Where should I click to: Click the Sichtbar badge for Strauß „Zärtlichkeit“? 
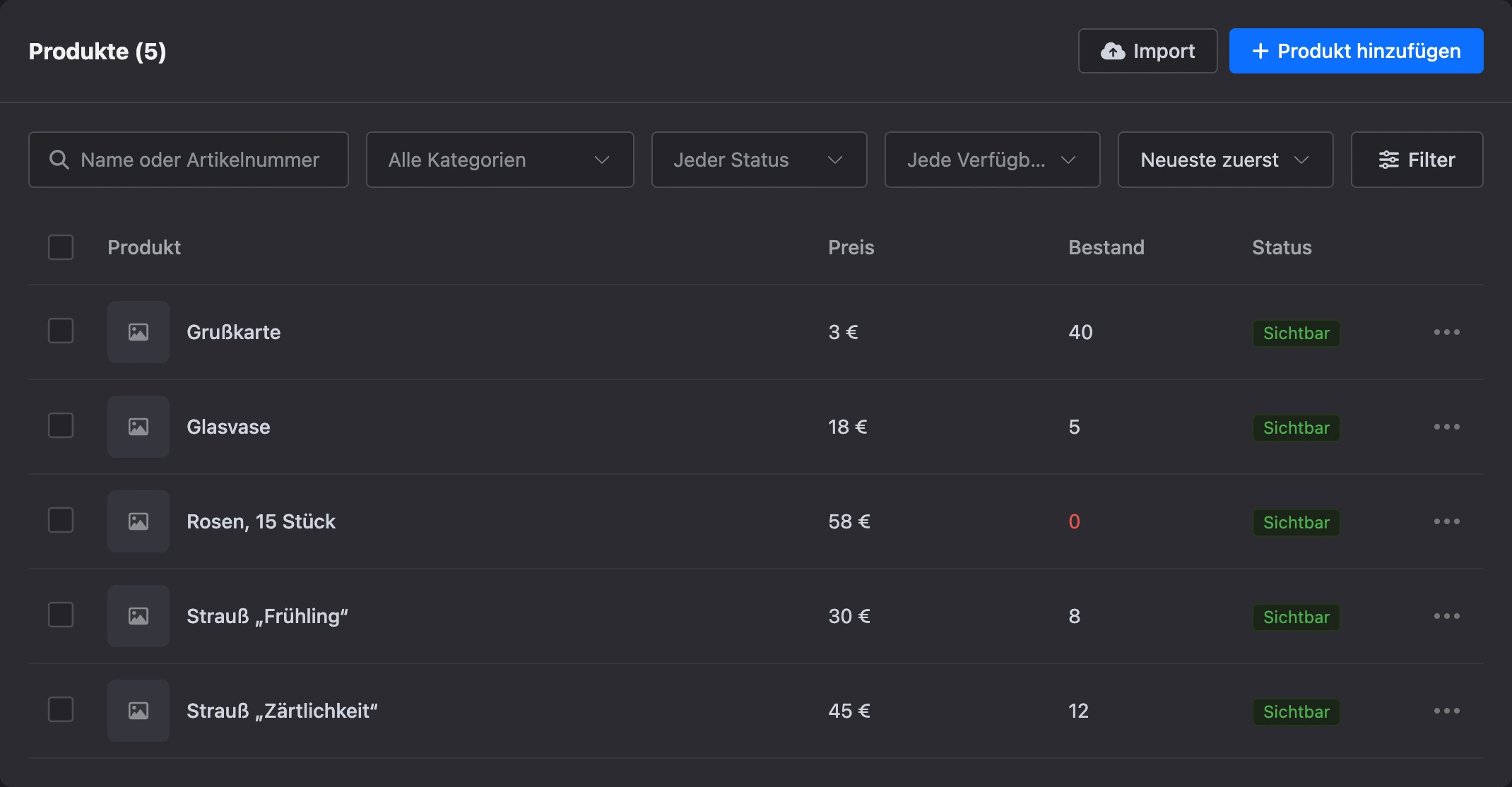tap(1297, 711)
